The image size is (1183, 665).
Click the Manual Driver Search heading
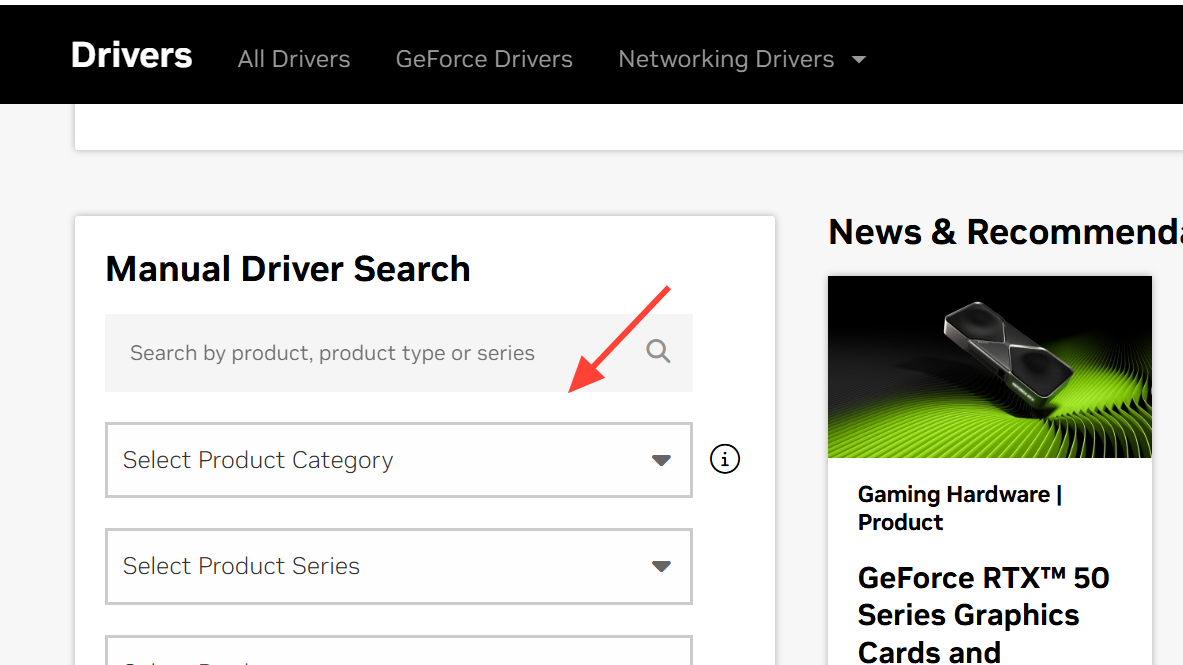pos(288,269)
